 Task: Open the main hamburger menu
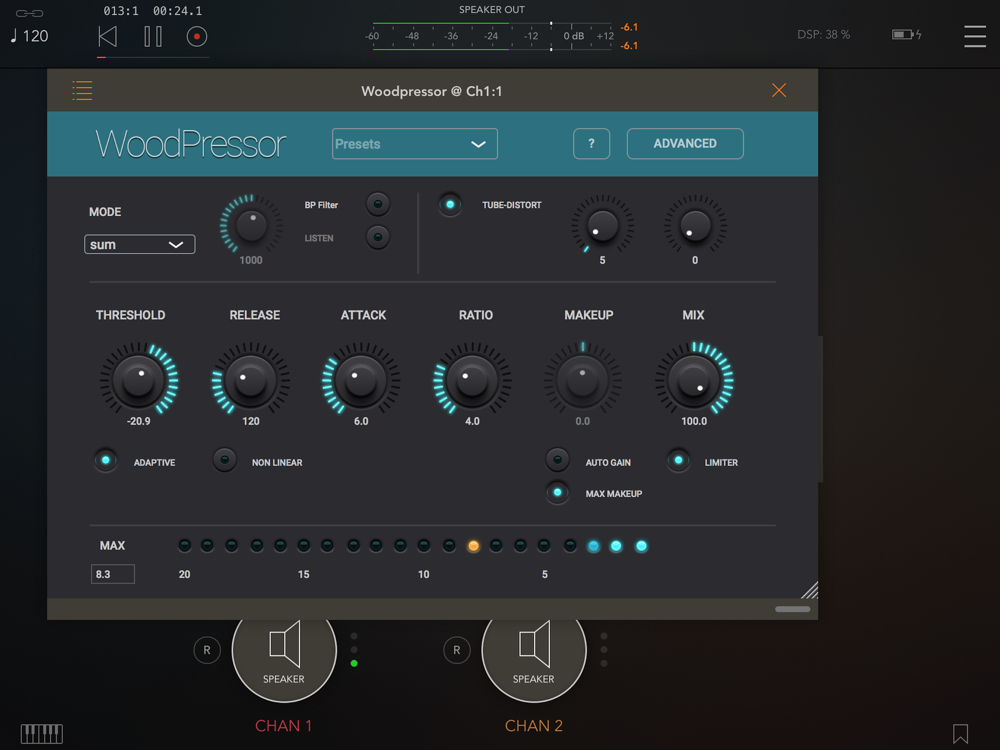coord(975,36)
